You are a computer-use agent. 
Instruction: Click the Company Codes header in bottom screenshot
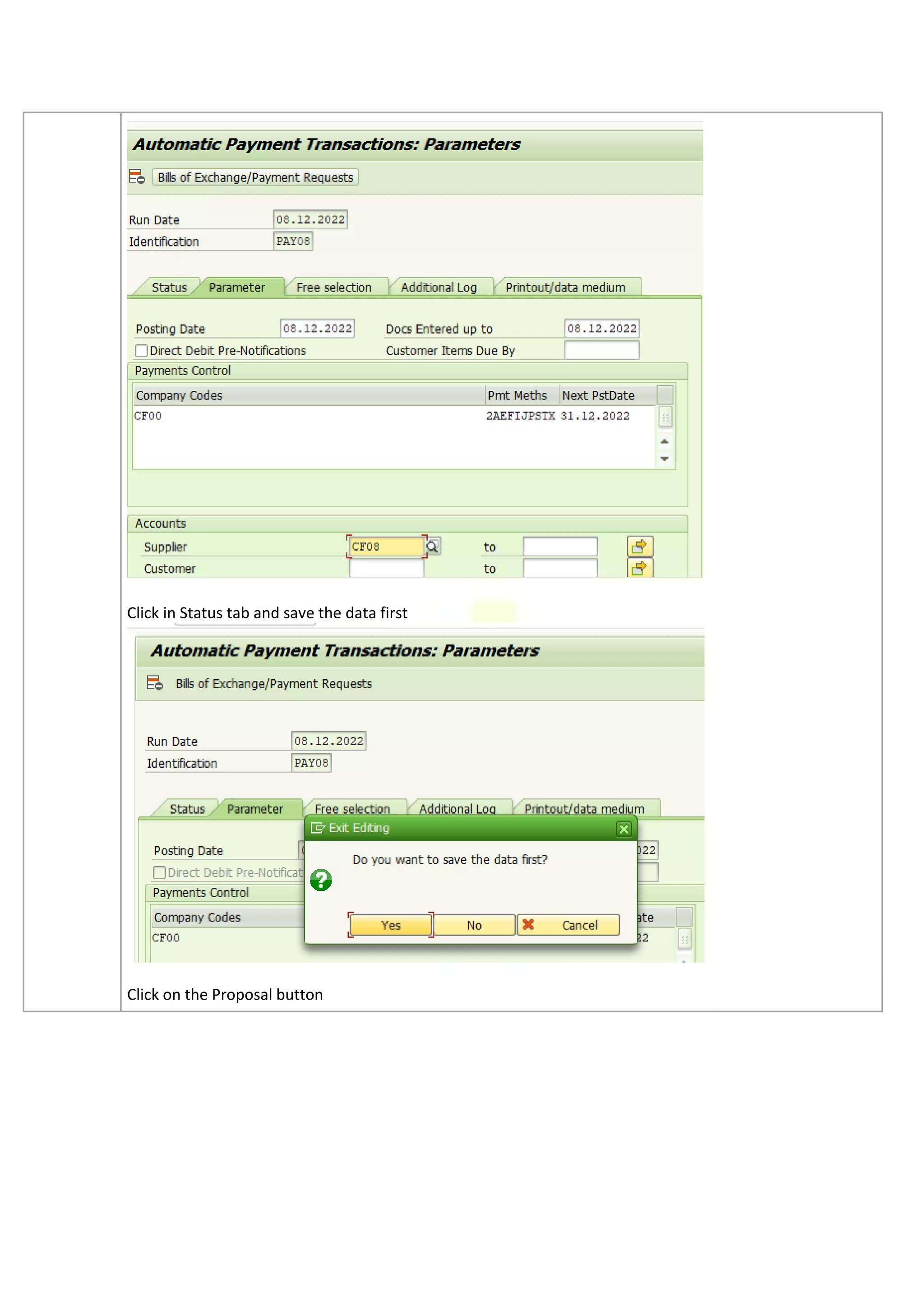(227, 917)
